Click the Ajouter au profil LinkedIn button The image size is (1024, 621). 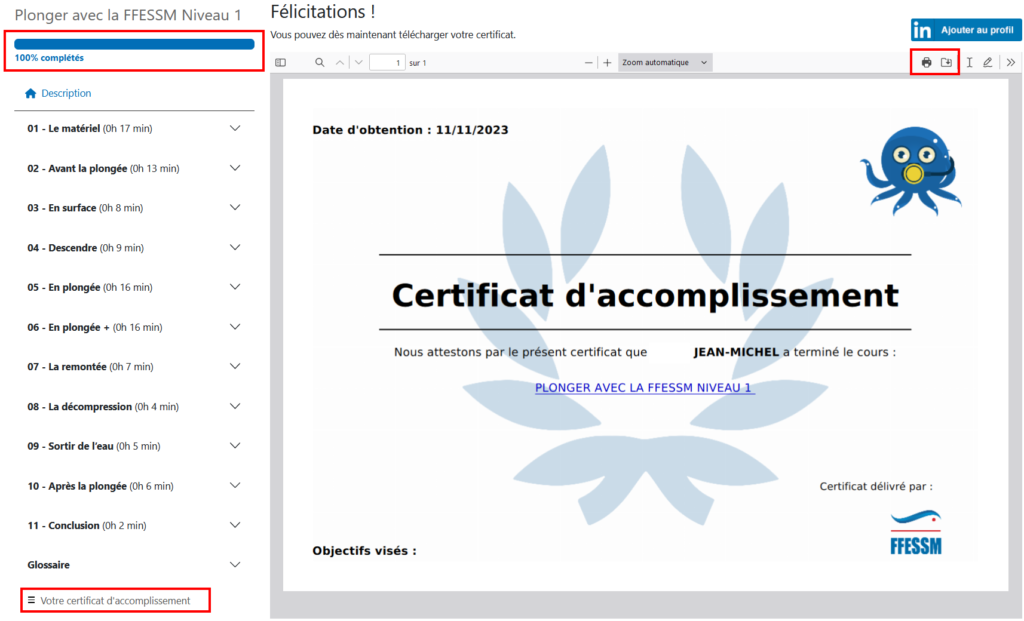coord(966,30)
